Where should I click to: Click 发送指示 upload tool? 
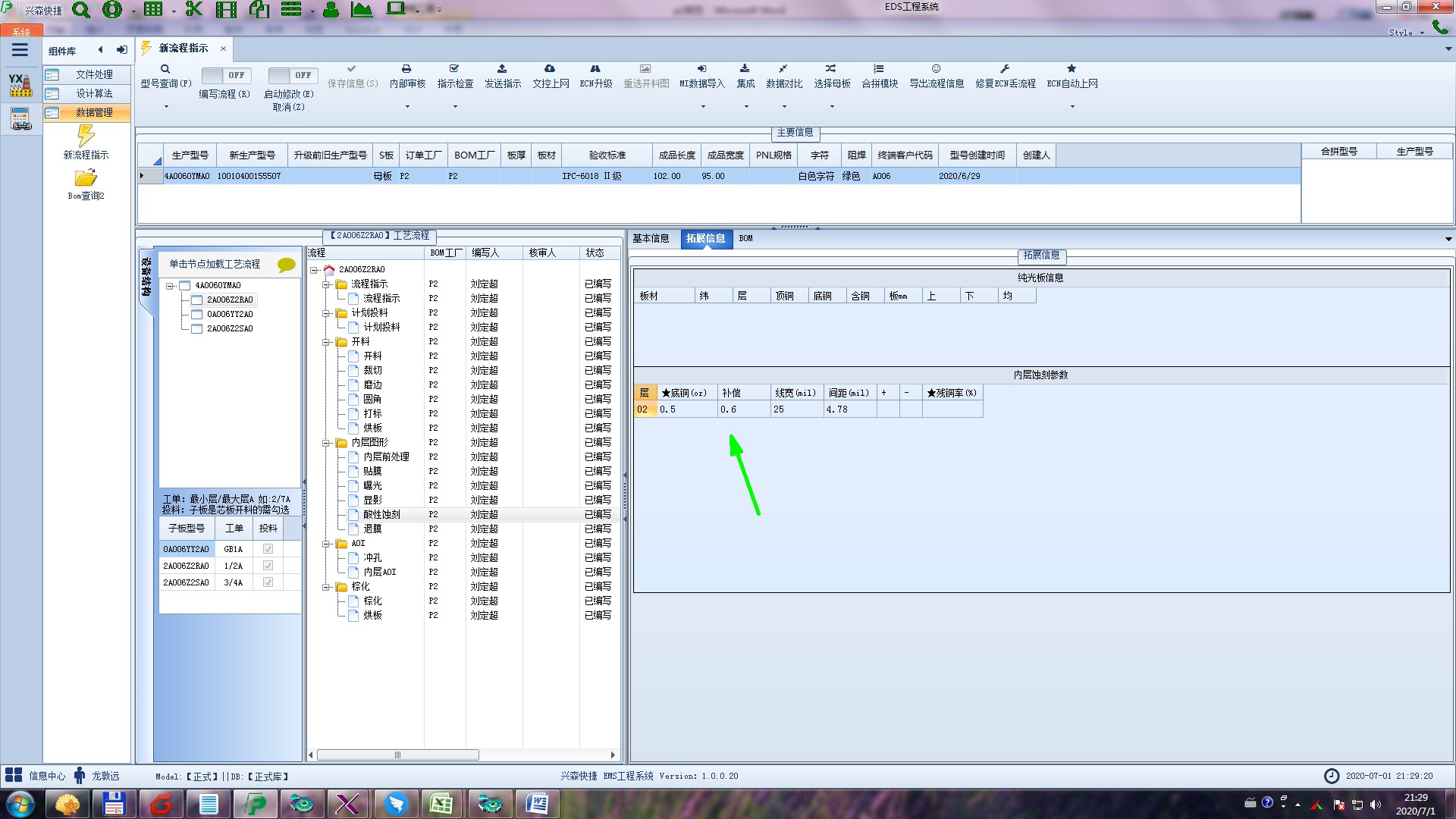click(x=503, y=77)
